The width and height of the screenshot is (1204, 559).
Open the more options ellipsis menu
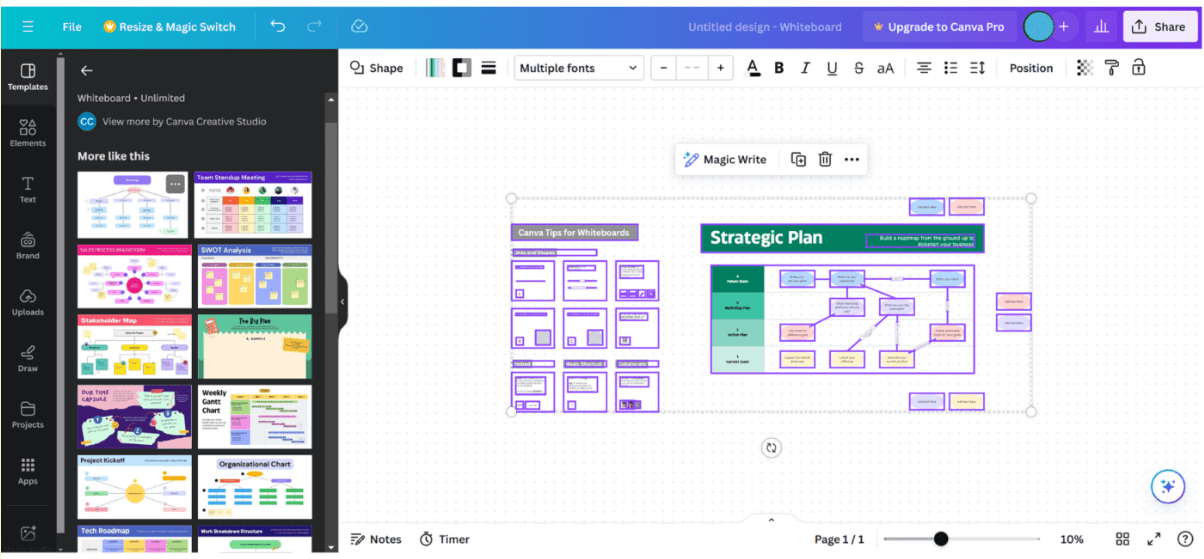tap(852, 159)
